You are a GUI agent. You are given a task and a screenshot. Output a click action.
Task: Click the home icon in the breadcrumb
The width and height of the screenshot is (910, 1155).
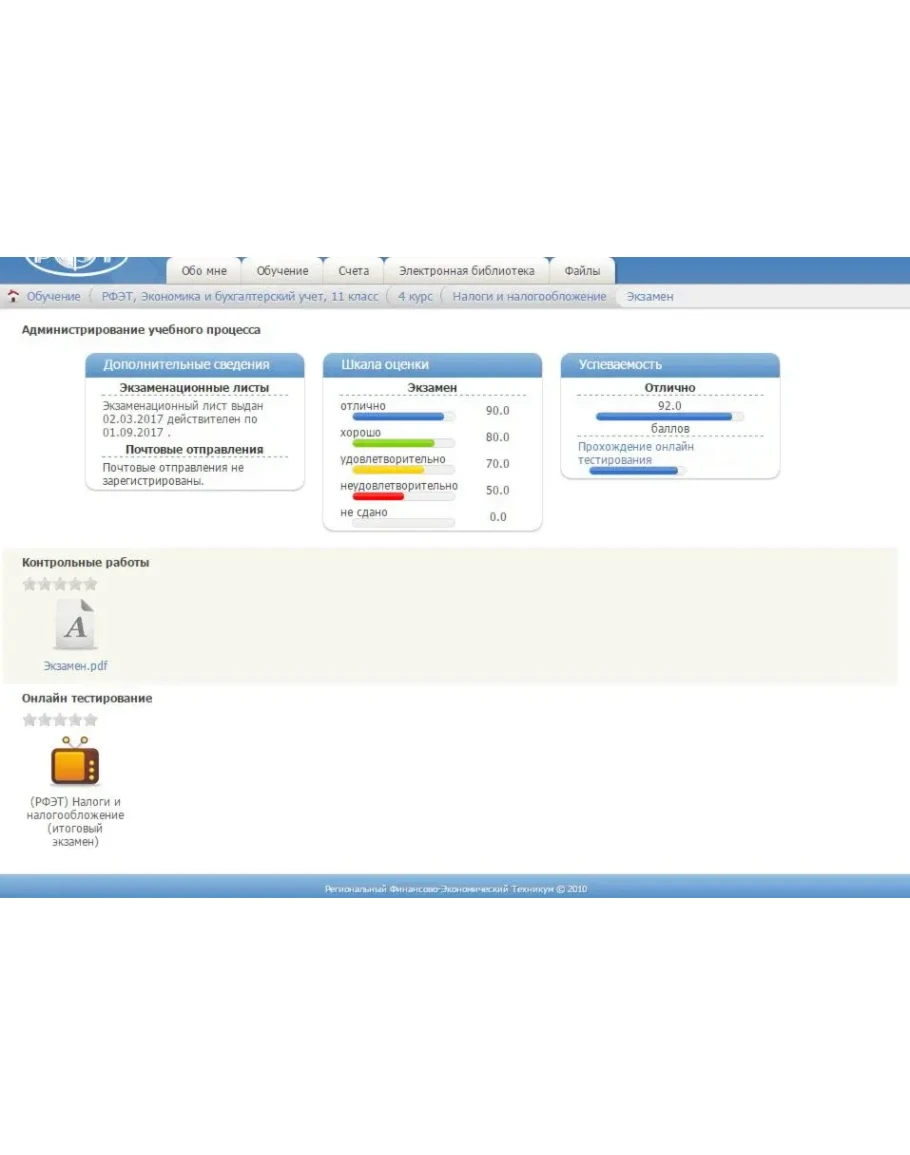(13, 297)
